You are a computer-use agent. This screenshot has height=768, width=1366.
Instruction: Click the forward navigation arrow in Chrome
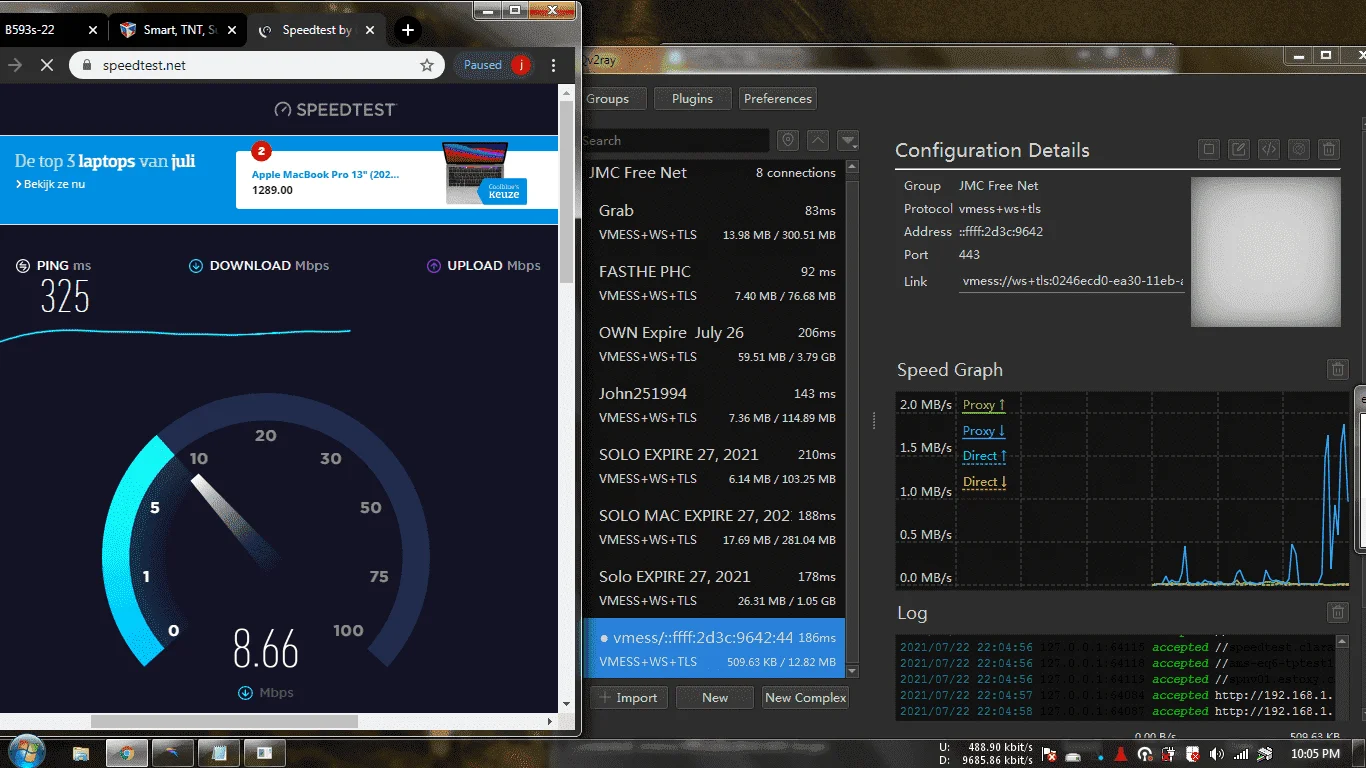15,65
